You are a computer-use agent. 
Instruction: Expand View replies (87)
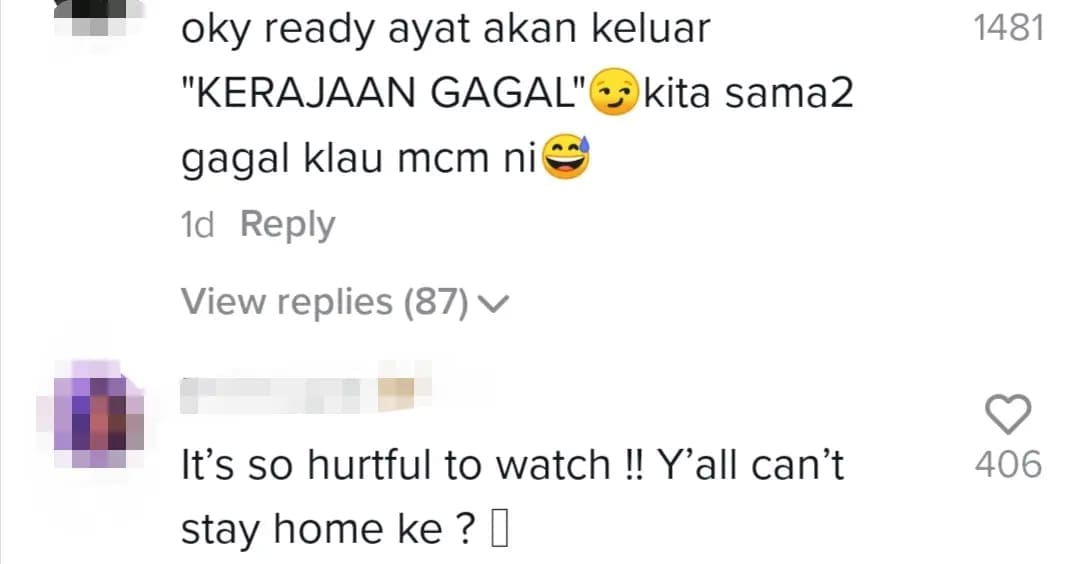click(344, 302)
